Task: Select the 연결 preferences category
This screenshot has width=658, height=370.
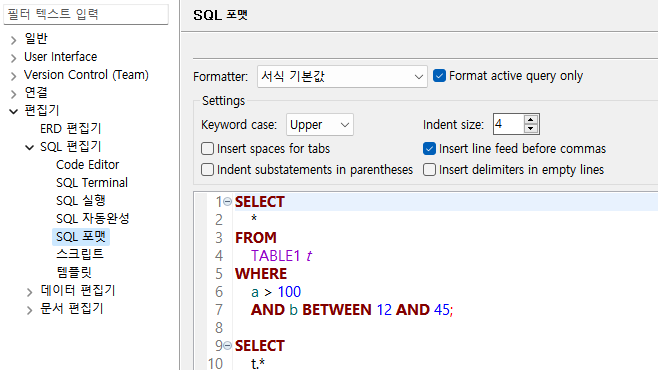Action: click(x=36, y=92)
